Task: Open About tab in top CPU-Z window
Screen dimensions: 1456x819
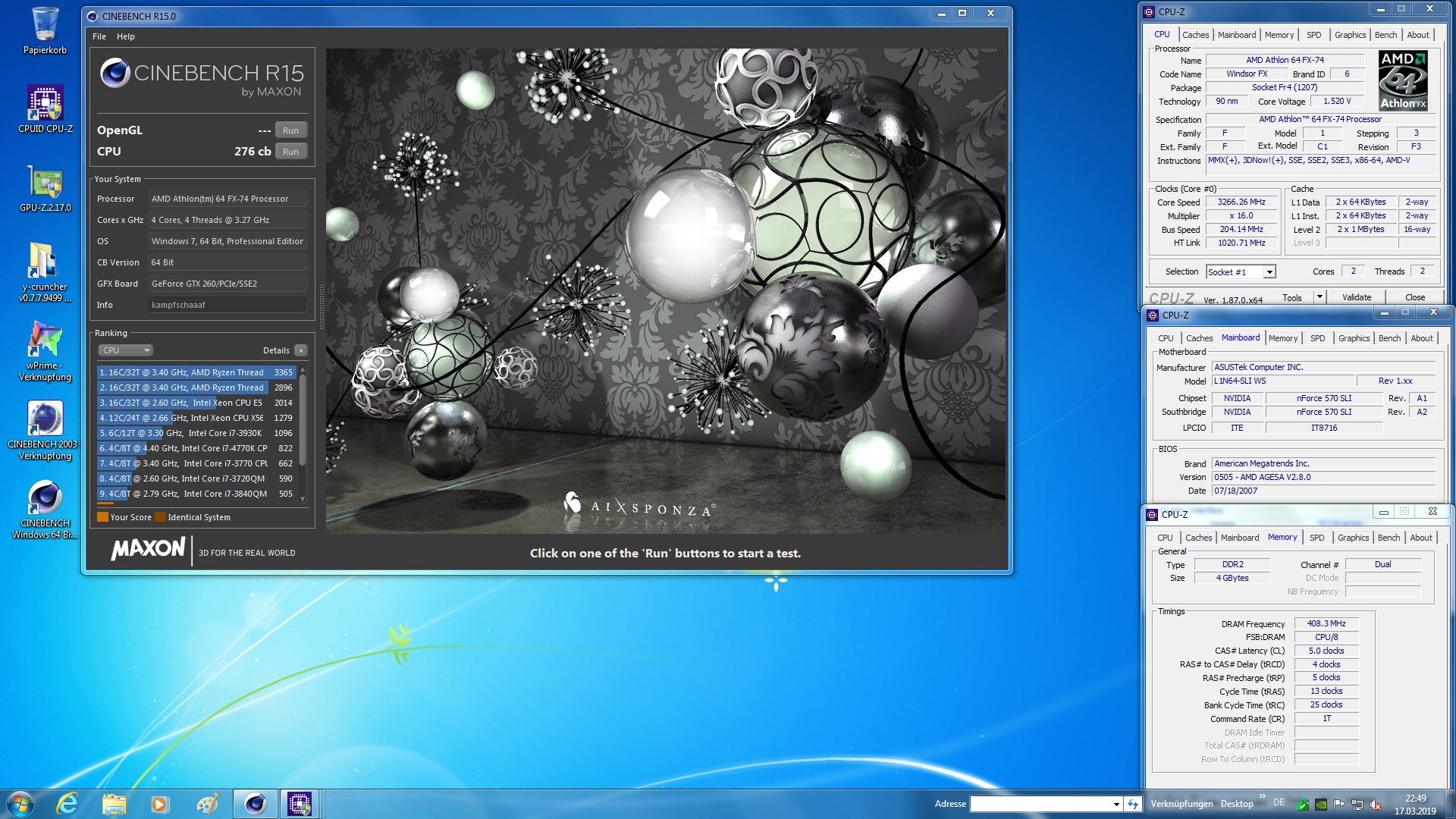Action: point(1417,35)
